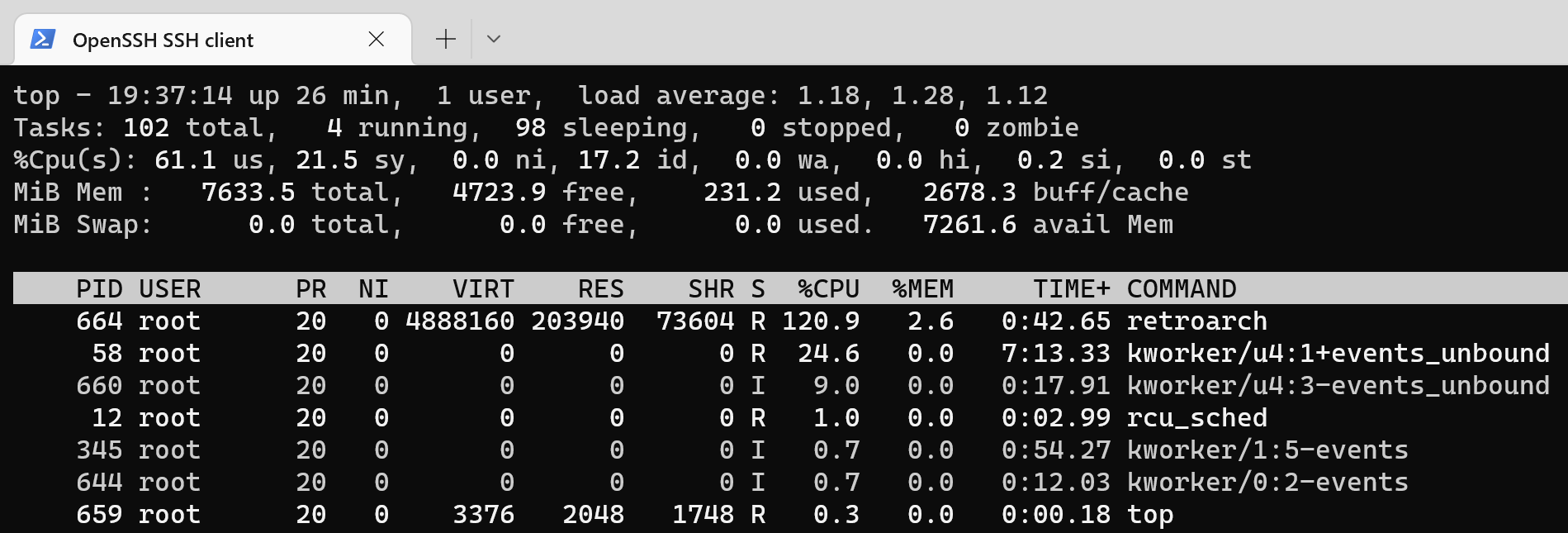Click the TIME+ column header
1568x533 pixels.
(x=1072, y=288)
